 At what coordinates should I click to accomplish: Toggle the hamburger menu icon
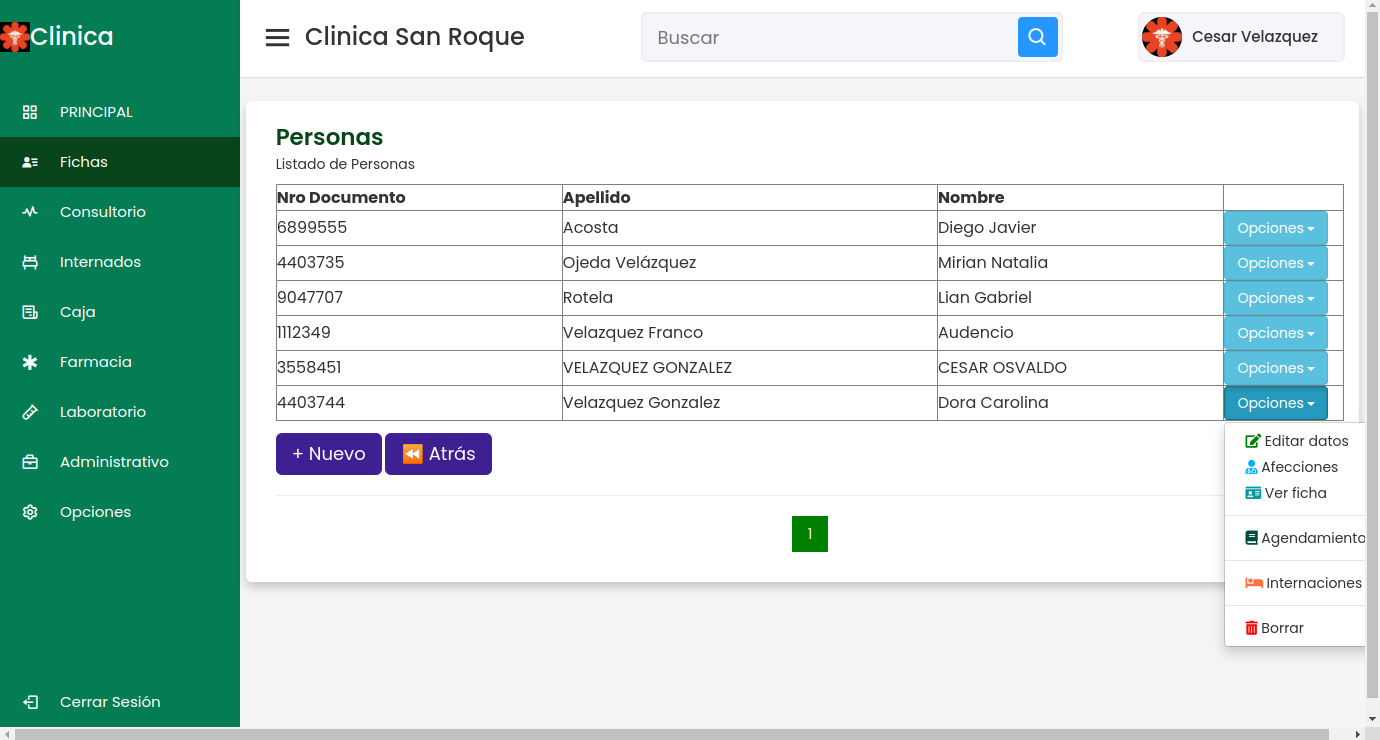tap(277, 38)
